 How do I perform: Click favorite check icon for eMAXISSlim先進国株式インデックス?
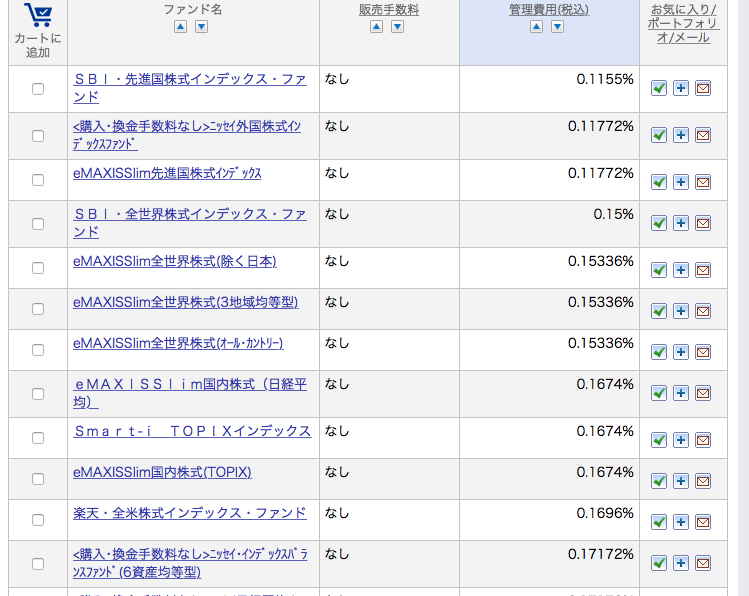point(659,182)
